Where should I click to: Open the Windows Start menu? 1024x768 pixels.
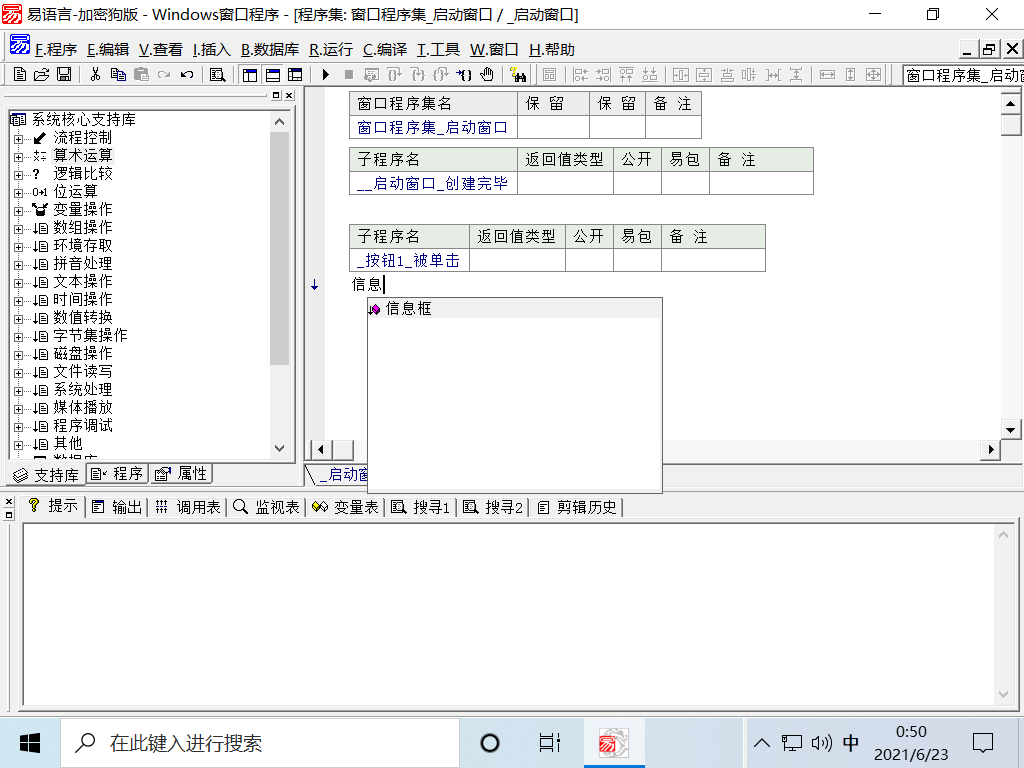[x=30, y=743]
